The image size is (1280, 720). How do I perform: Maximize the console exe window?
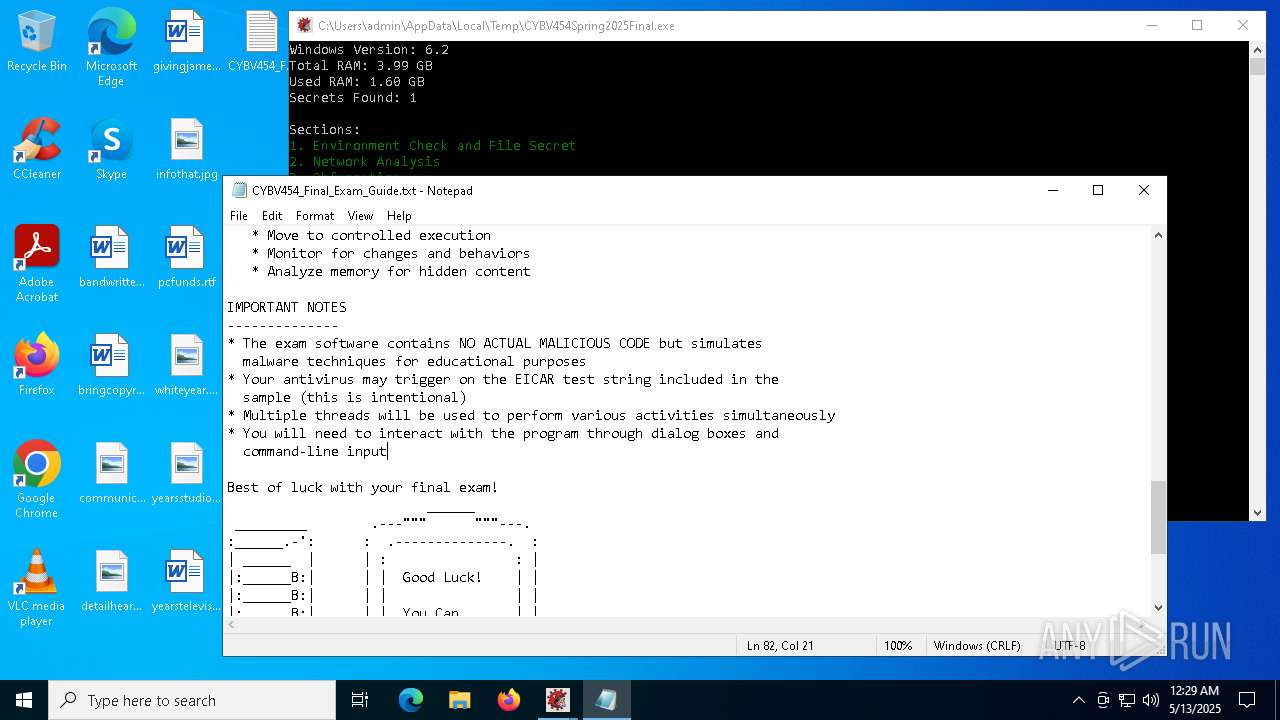[x=1196, y=25]
